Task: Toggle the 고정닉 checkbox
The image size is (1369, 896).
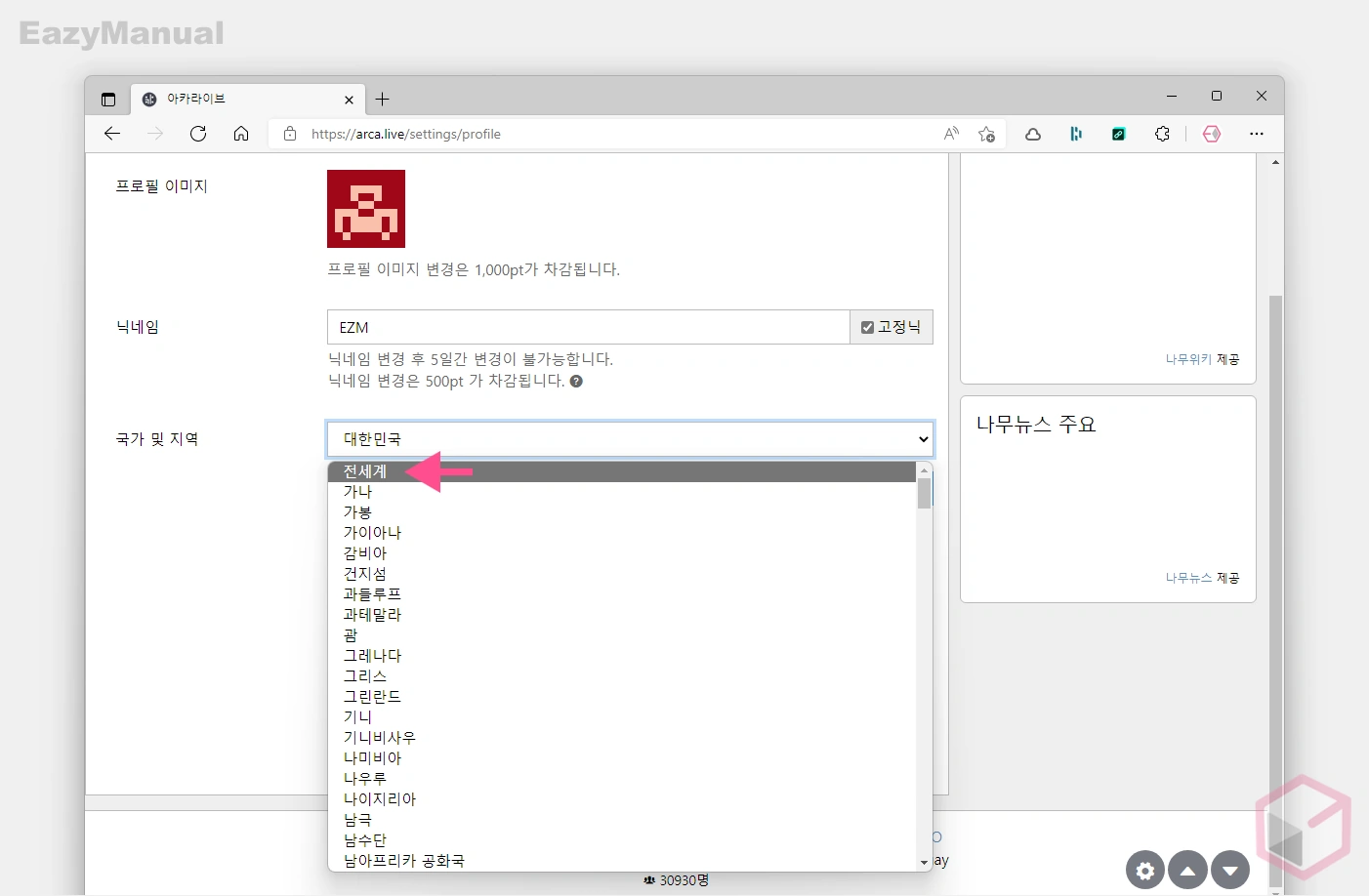Action: pyautogui.click(x=867, y=328)
